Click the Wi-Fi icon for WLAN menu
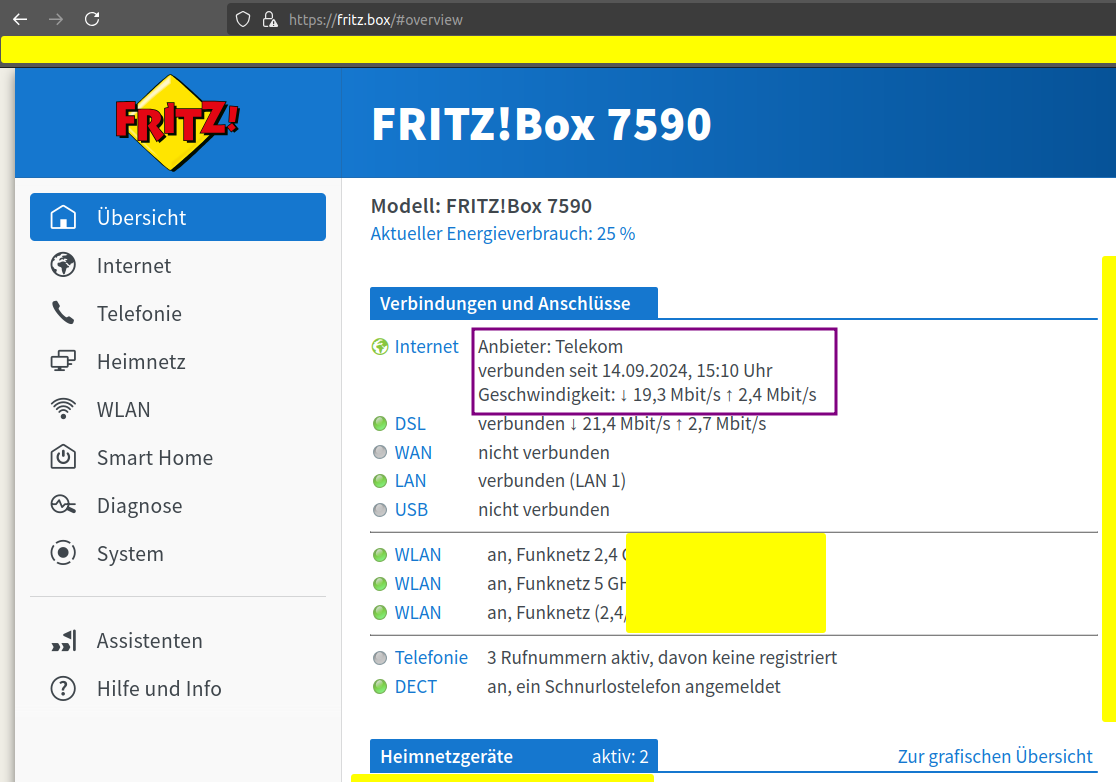The height and width of the screenshot is (782, 1116). click(63, 408)
